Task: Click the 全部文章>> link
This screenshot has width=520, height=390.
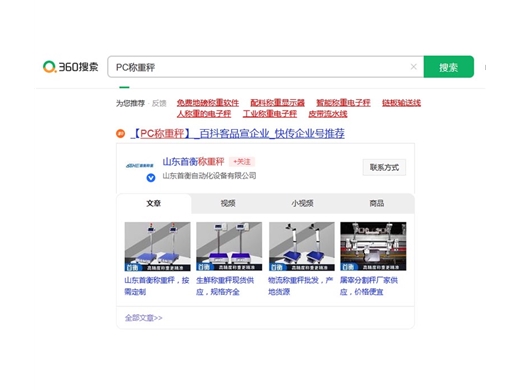Action: (144, 318)
